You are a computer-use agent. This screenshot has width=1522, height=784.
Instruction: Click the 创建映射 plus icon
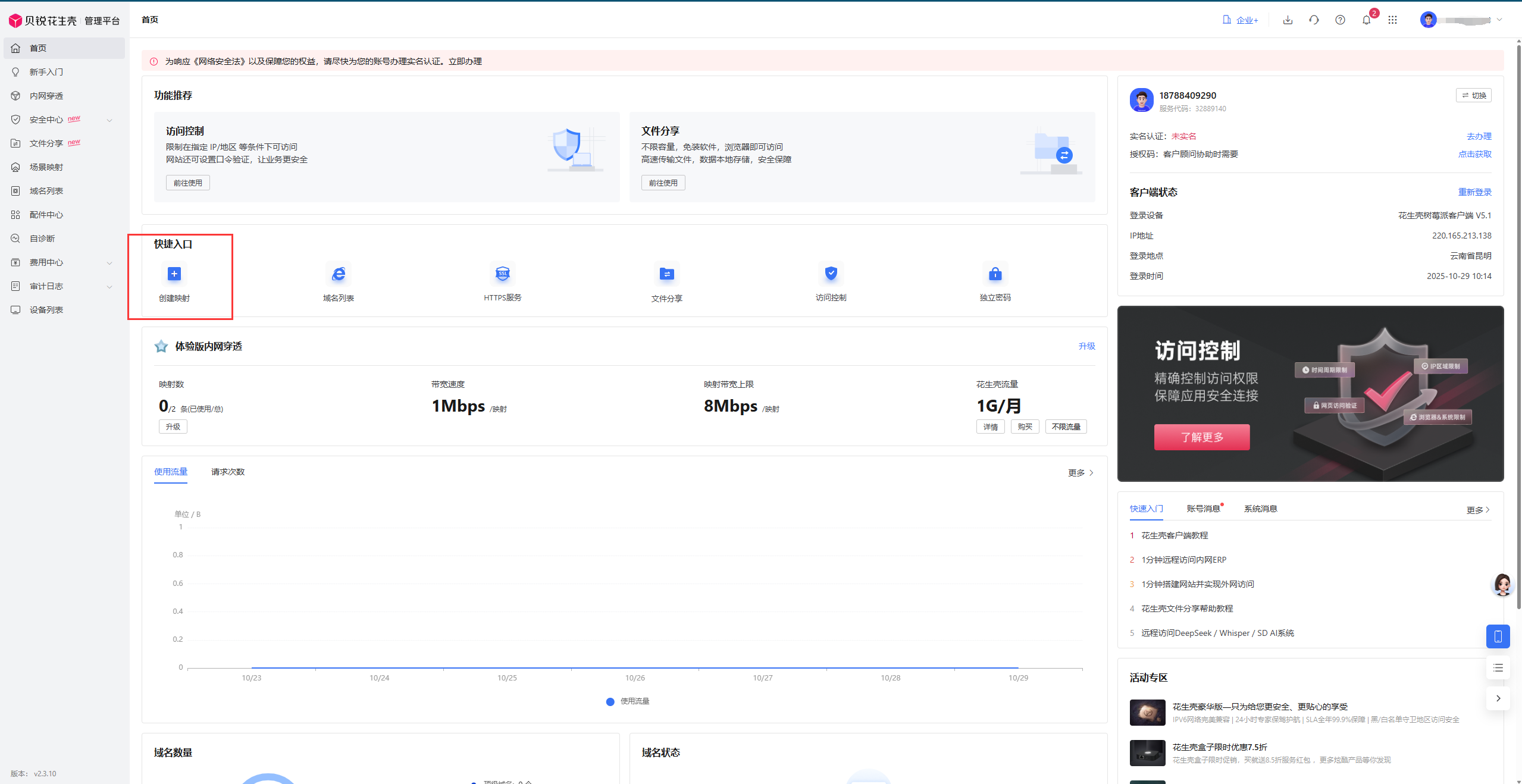[174, 274]
